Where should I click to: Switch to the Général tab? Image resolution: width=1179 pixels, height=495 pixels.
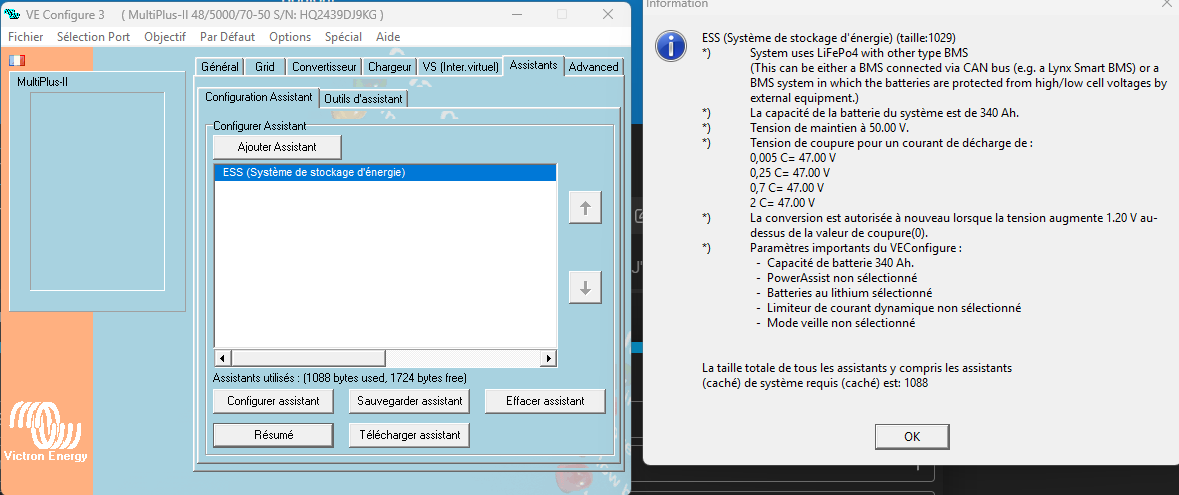coord(220,67)
